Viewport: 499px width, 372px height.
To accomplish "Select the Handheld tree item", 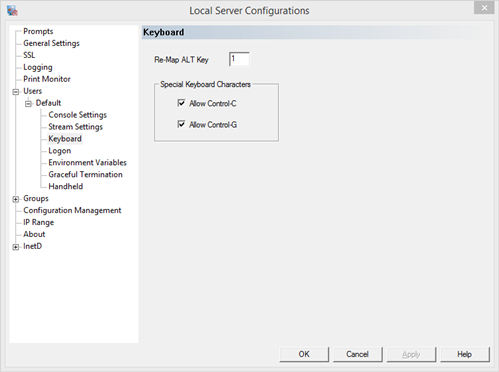I will coord(65,187).
